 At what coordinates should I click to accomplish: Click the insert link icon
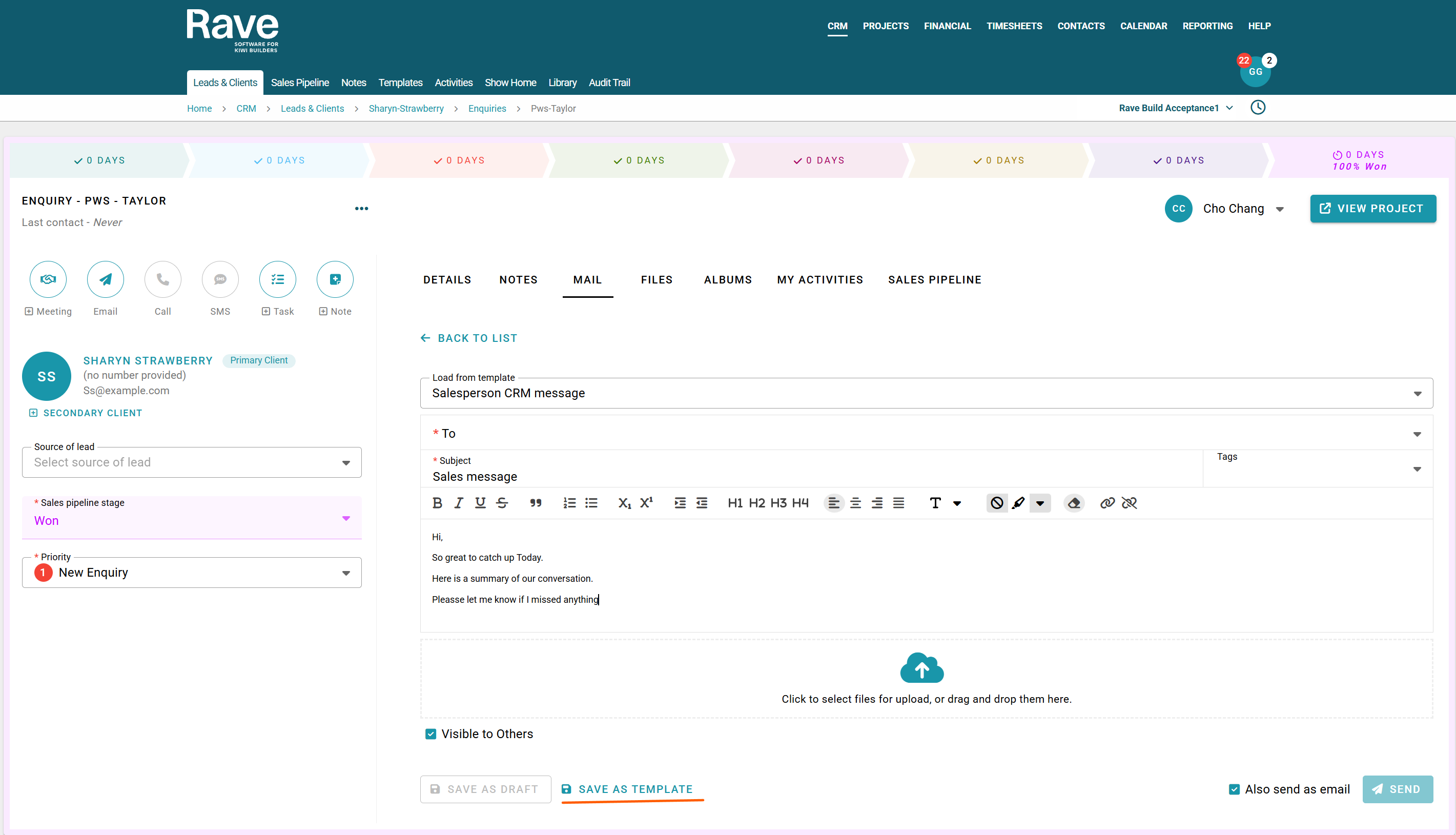point(1107,503)
